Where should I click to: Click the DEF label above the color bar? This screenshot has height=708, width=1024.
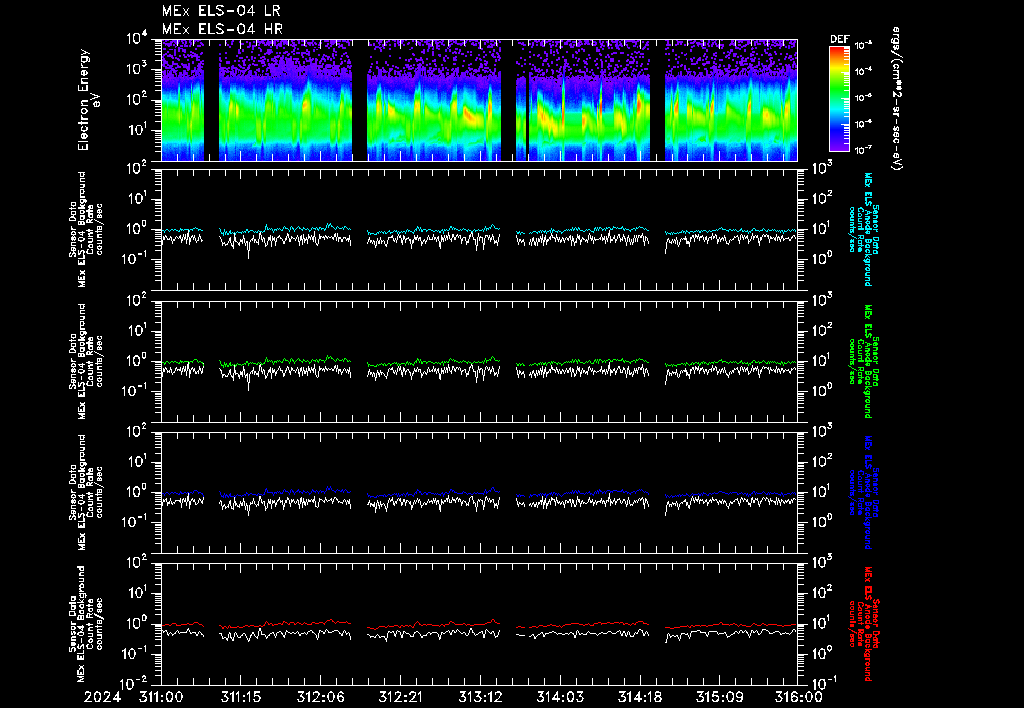(839, 39)
